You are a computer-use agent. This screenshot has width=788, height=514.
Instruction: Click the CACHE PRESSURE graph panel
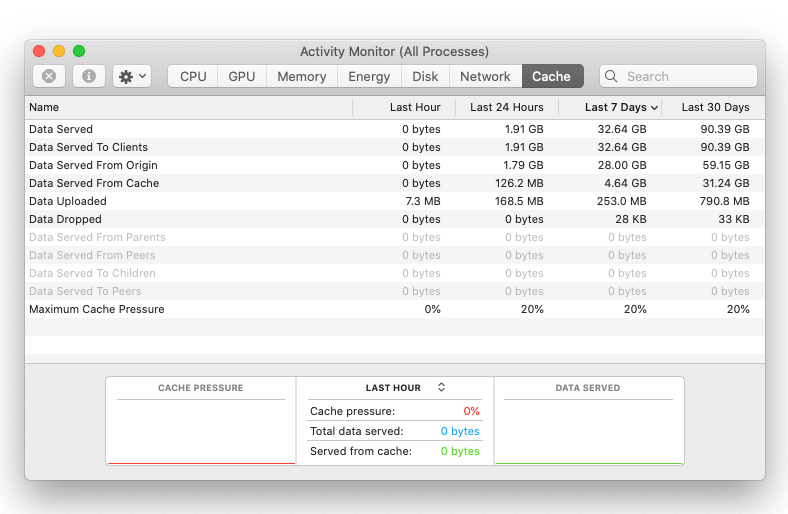coord(201,421)
